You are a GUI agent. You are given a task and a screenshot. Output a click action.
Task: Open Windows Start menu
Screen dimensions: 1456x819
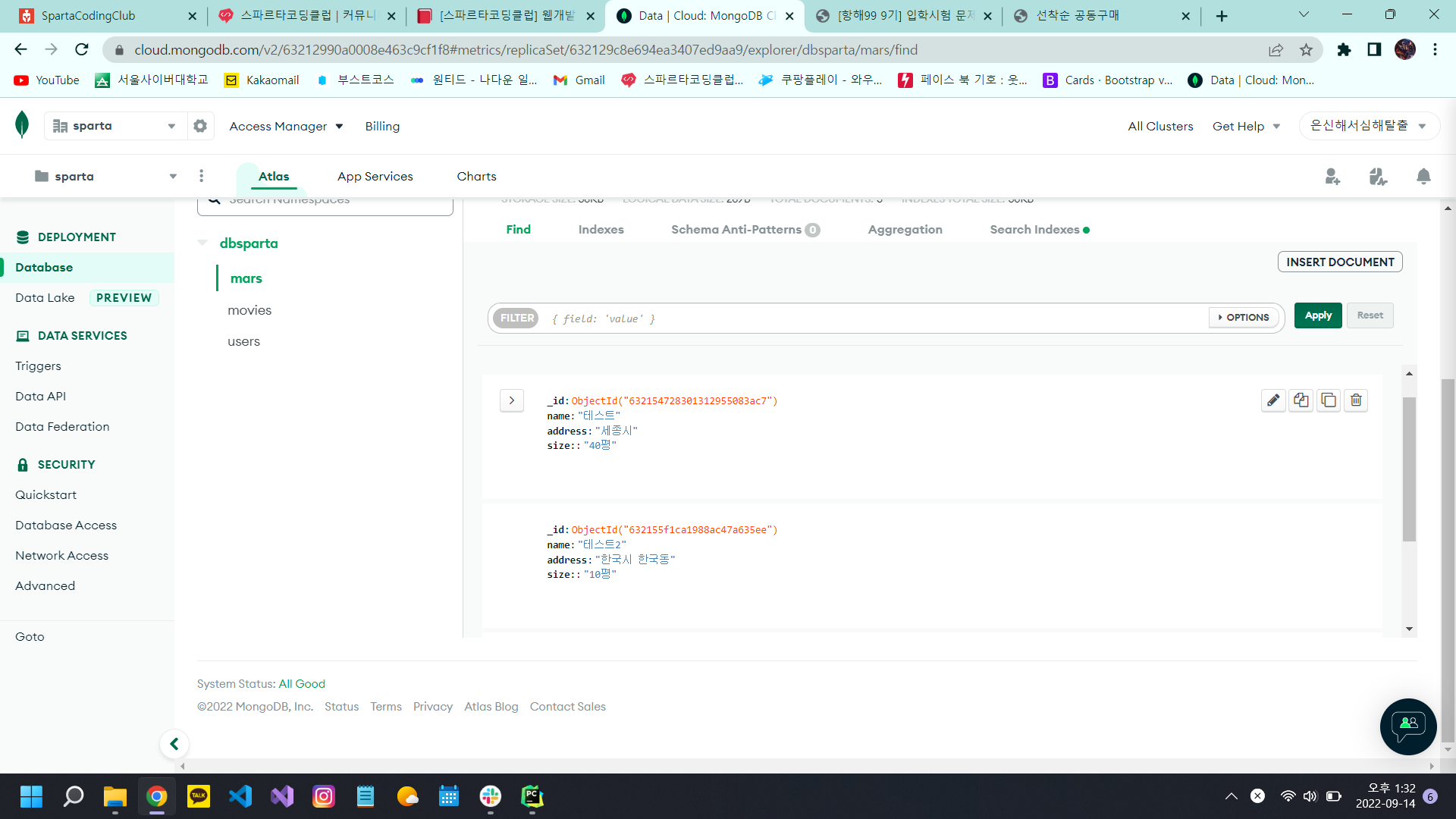pyautogui.click(x=31, y=796)
